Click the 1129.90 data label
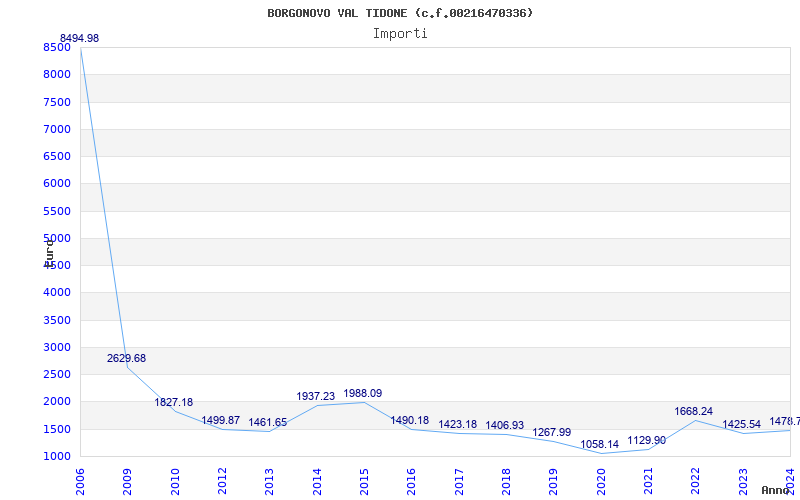 click(646, 440)
